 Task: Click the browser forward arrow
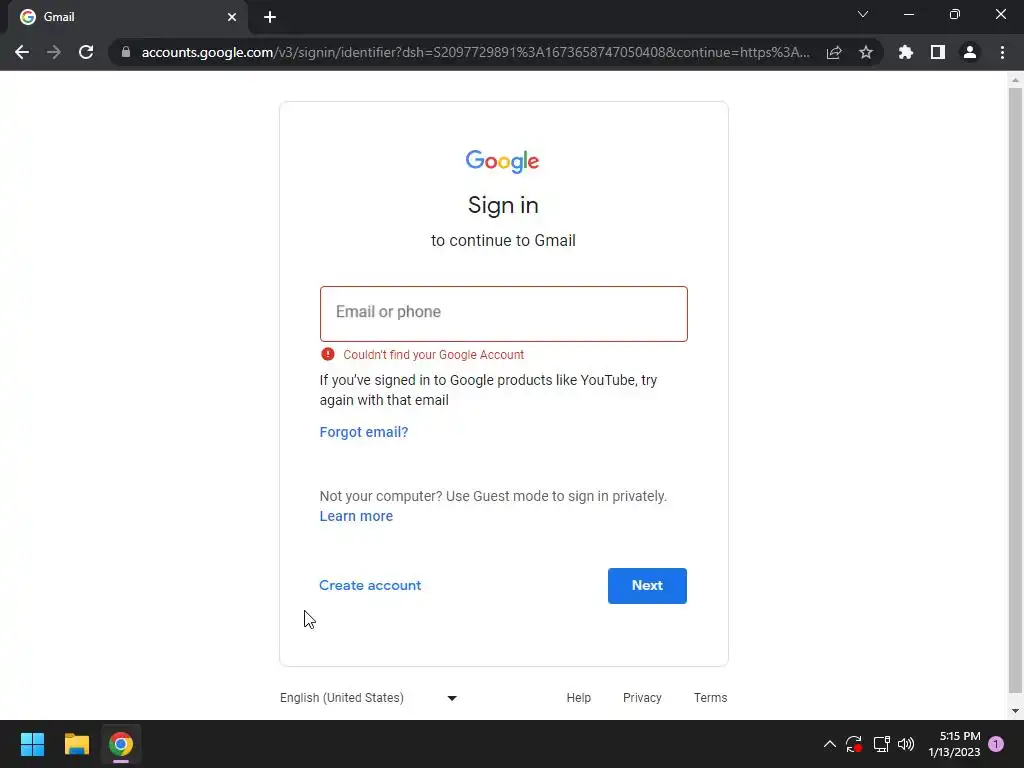pyautogui.click(x=54, y=52)
